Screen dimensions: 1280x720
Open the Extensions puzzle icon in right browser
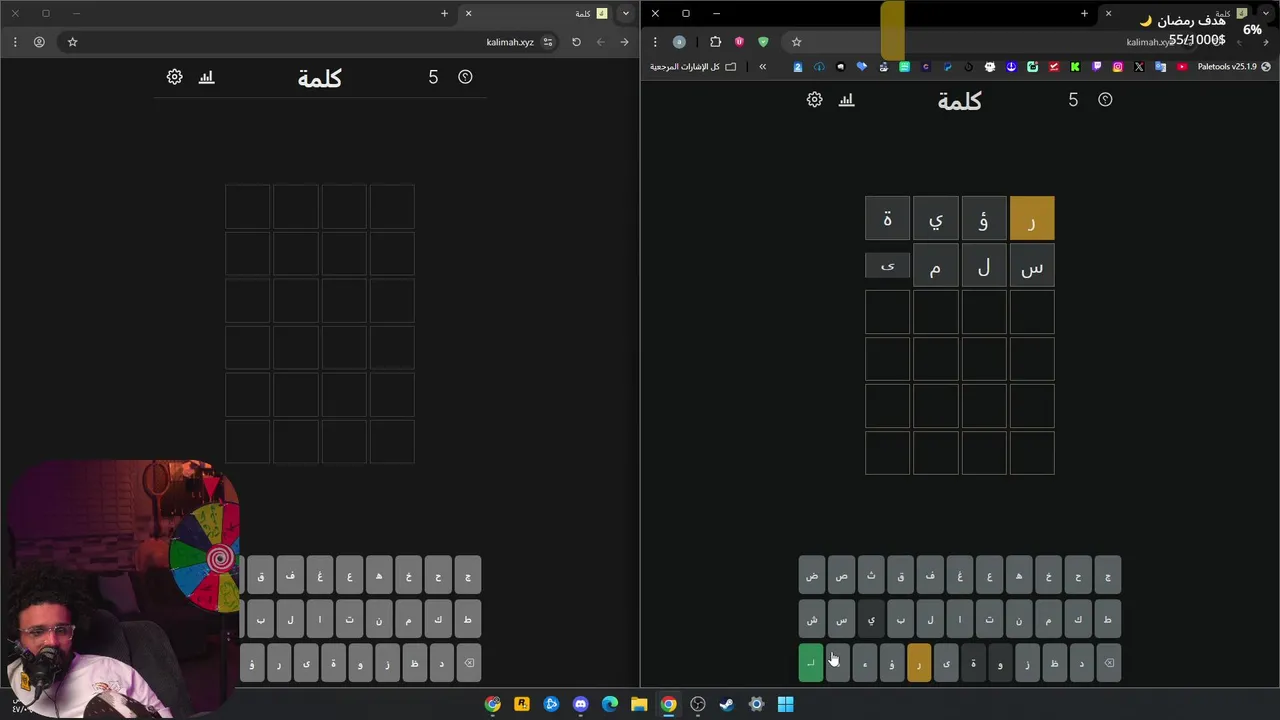click(x=715, y=42)
